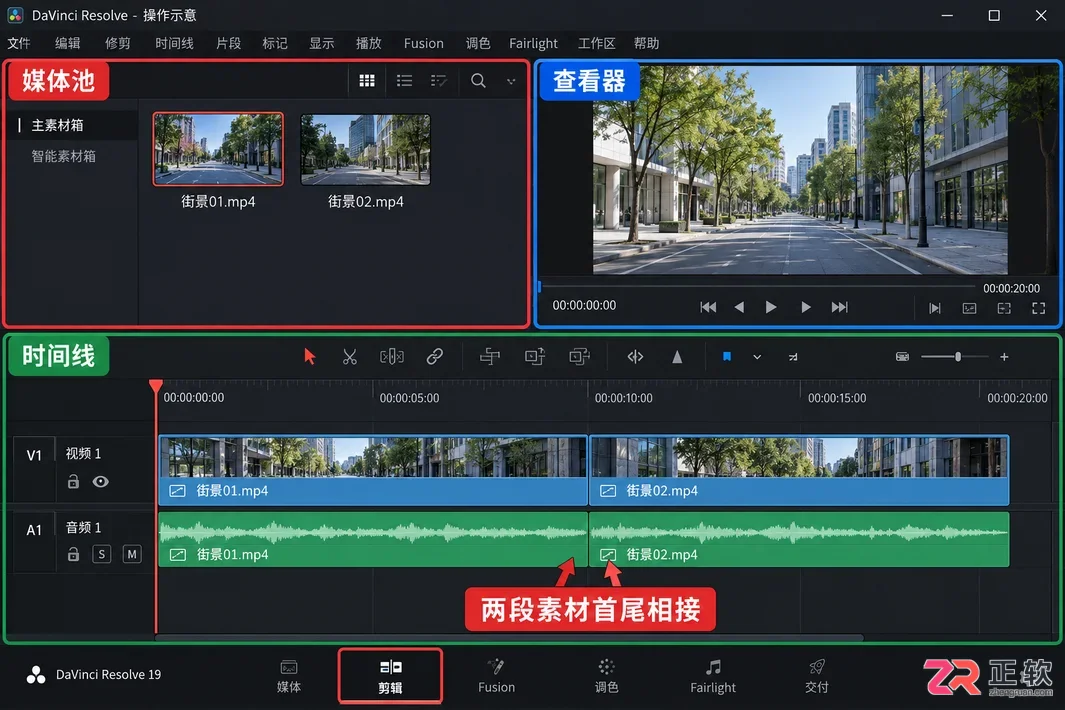
Task: Open the 播放 menu
Action: point(368,43)
